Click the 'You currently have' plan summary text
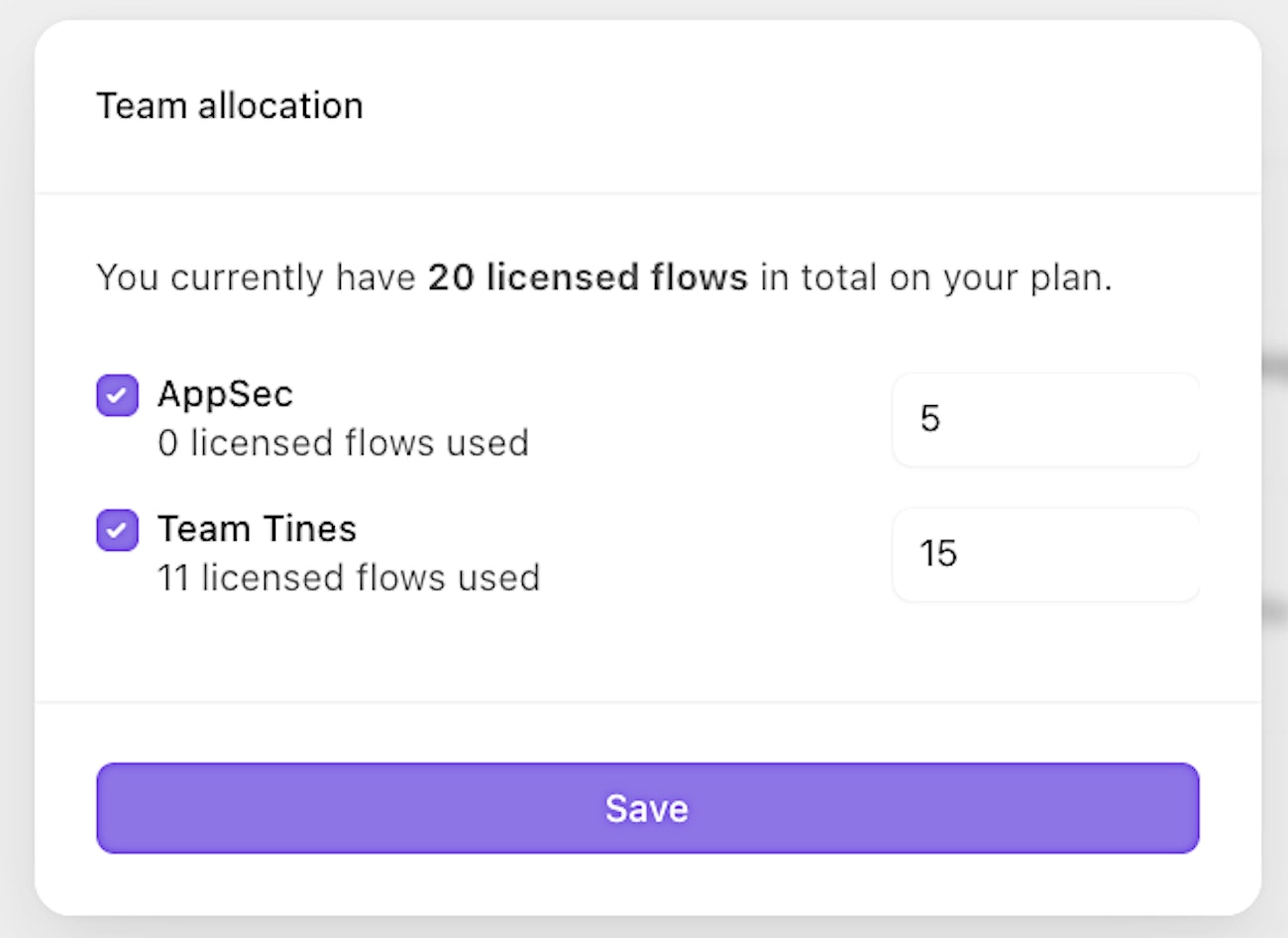This screenshot has height=938, width=1288. click(256, 277)
